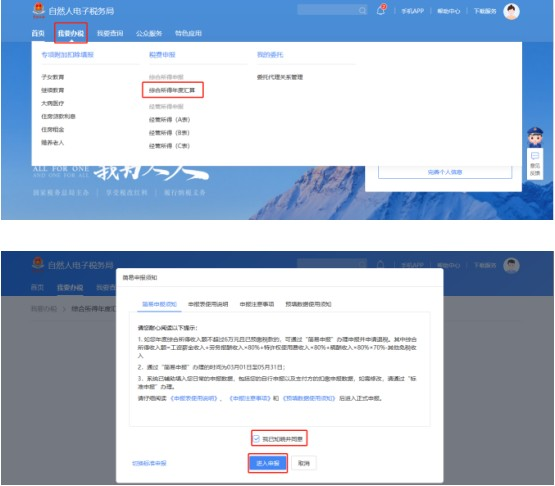Click the tax officer mascot assistant icon
The width and height of the screenshot is (555, 486).
535,137
